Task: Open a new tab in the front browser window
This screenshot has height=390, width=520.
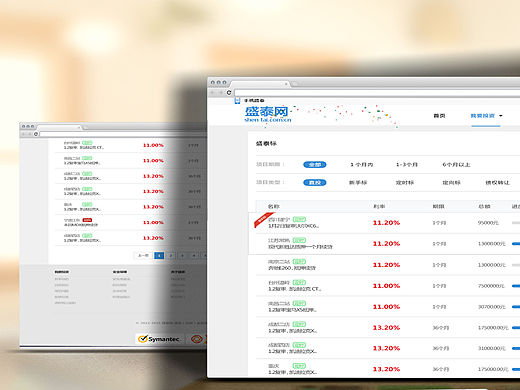Action: [x=295, y=84]
